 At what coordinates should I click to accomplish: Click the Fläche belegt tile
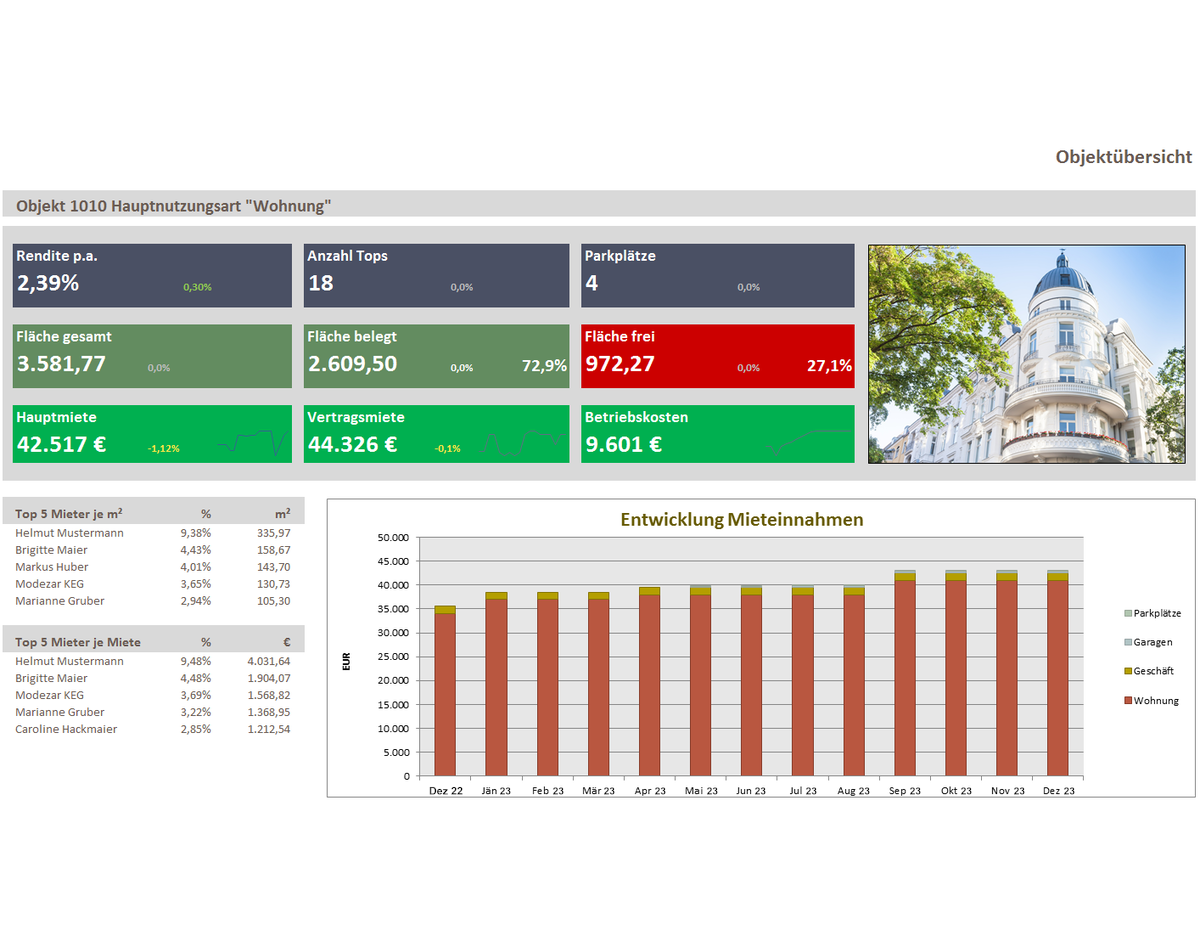(436, 356)
